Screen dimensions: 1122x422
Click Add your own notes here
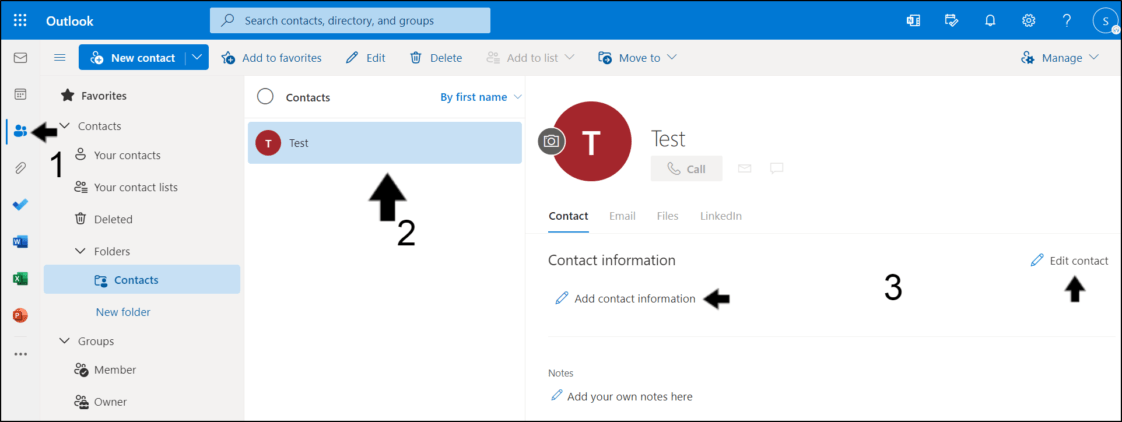pyautogui.click(x=621, y=396)
